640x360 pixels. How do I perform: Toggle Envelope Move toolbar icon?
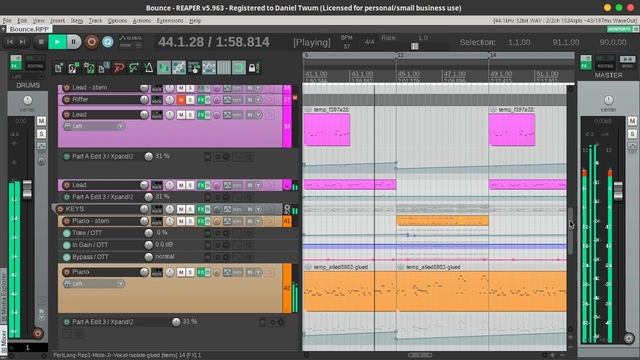pos(209,68)
